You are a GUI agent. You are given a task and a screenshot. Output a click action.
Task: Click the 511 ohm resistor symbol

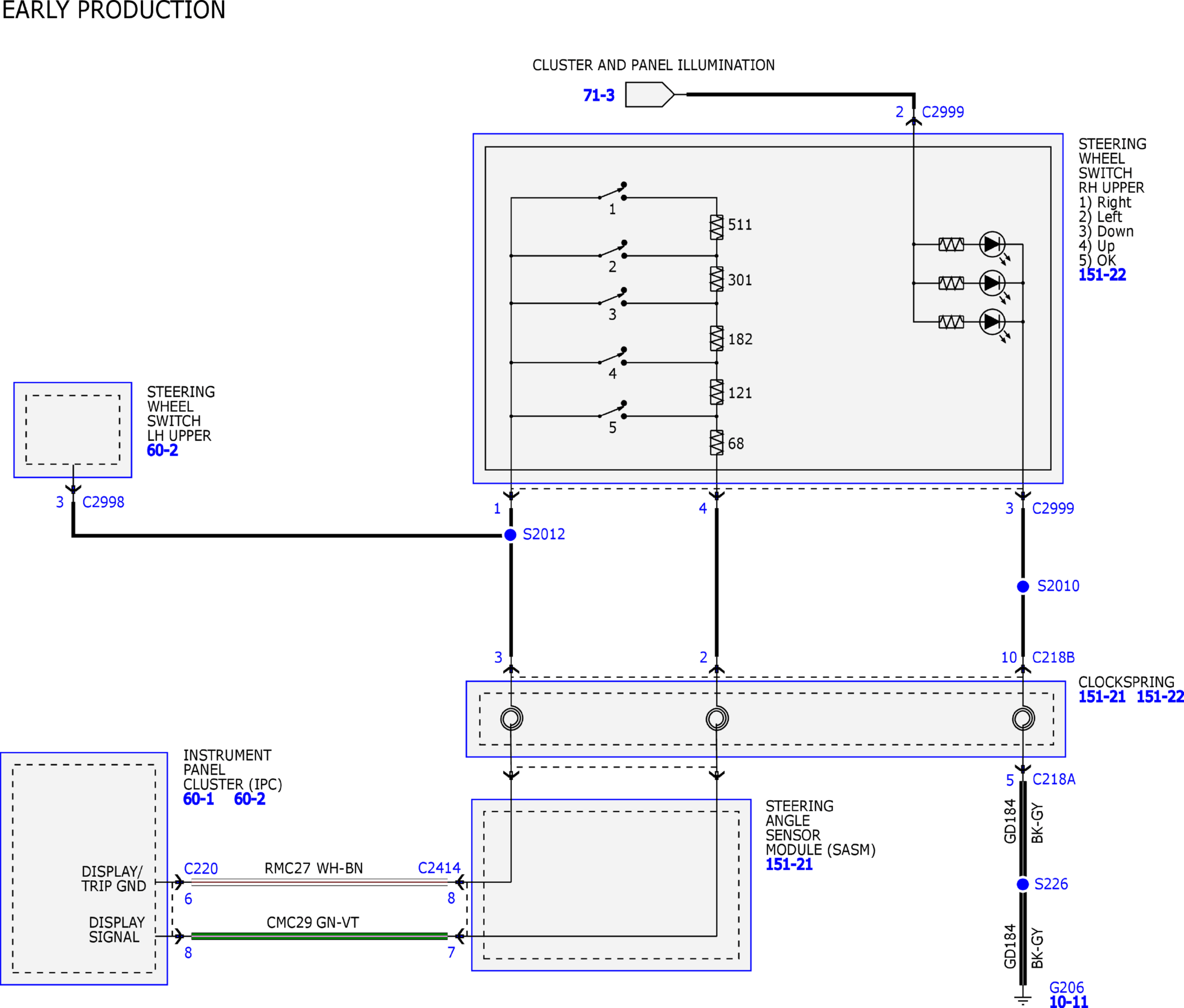pyautogui.click(x=717, y=227)
